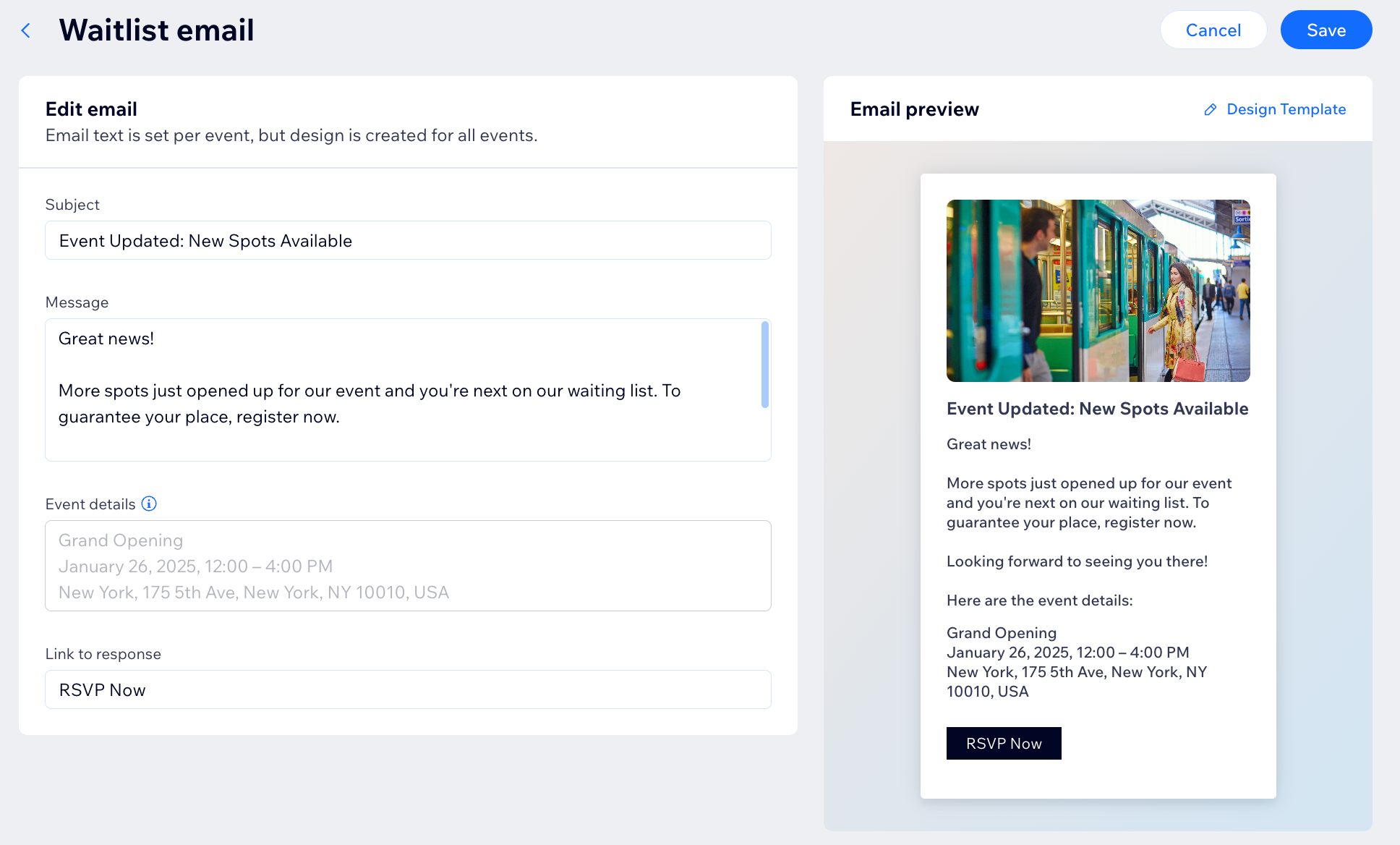
Task: Click the Edit email section heading
Action: [91, 109]
